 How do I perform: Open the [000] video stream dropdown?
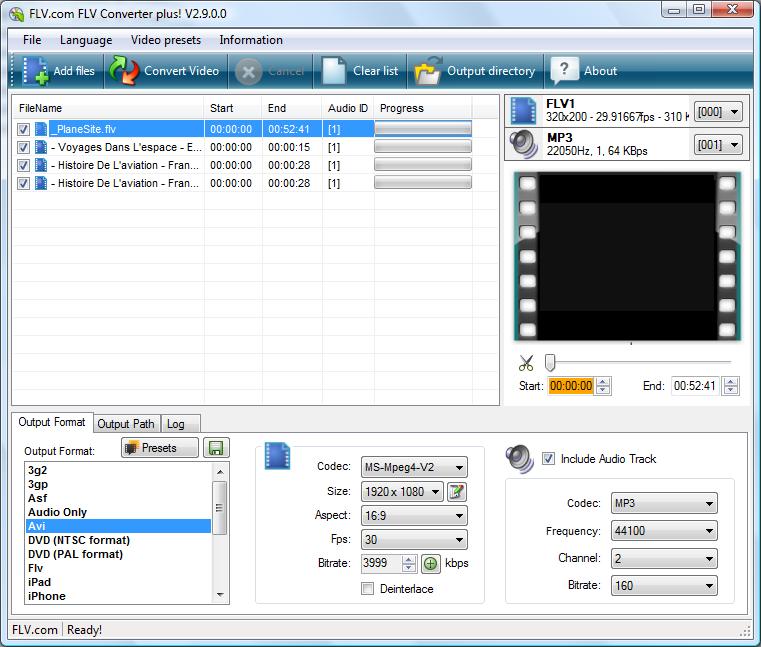(718, 112)
